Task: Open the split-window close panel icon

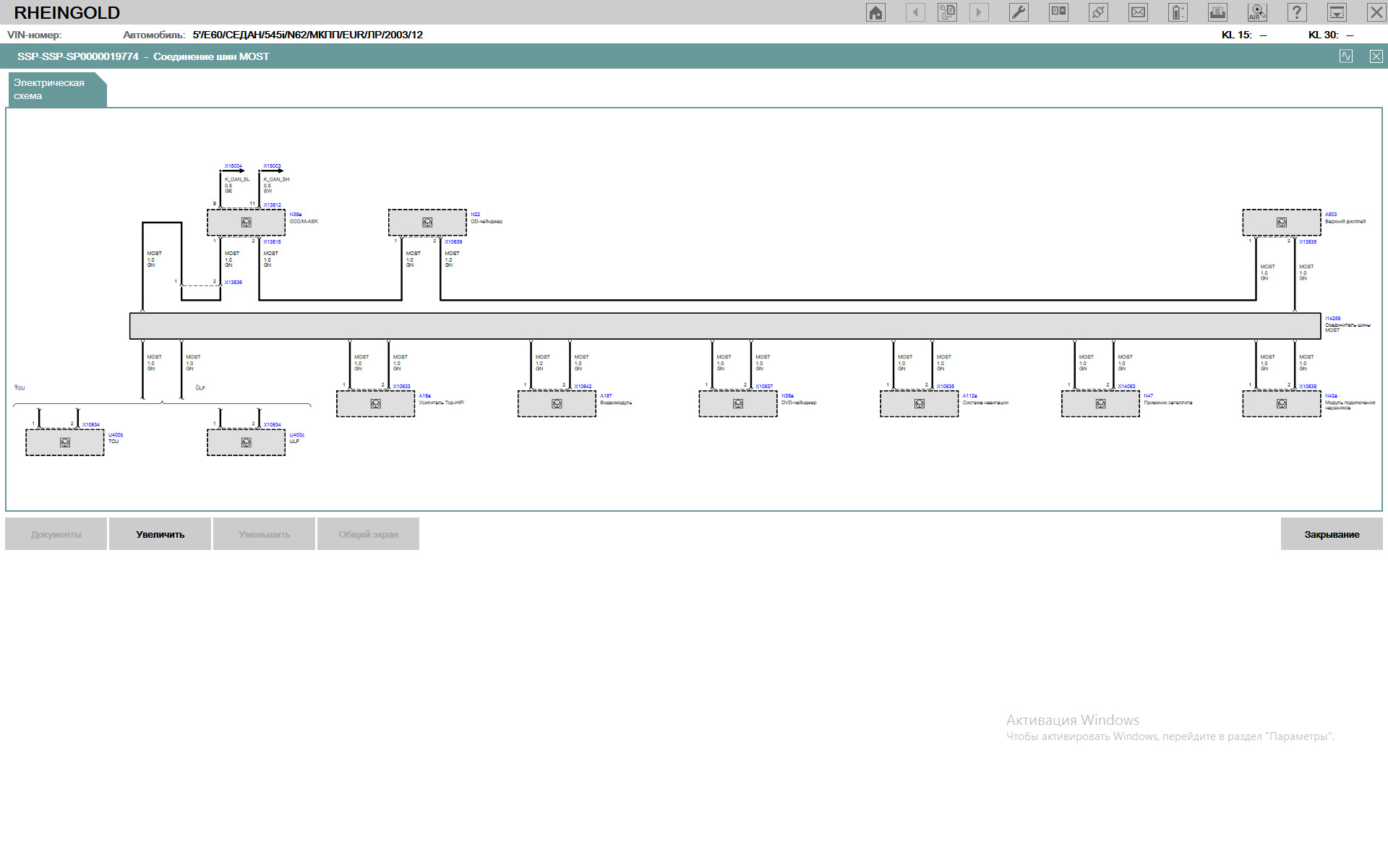Action: click(x=1058, y=12)
